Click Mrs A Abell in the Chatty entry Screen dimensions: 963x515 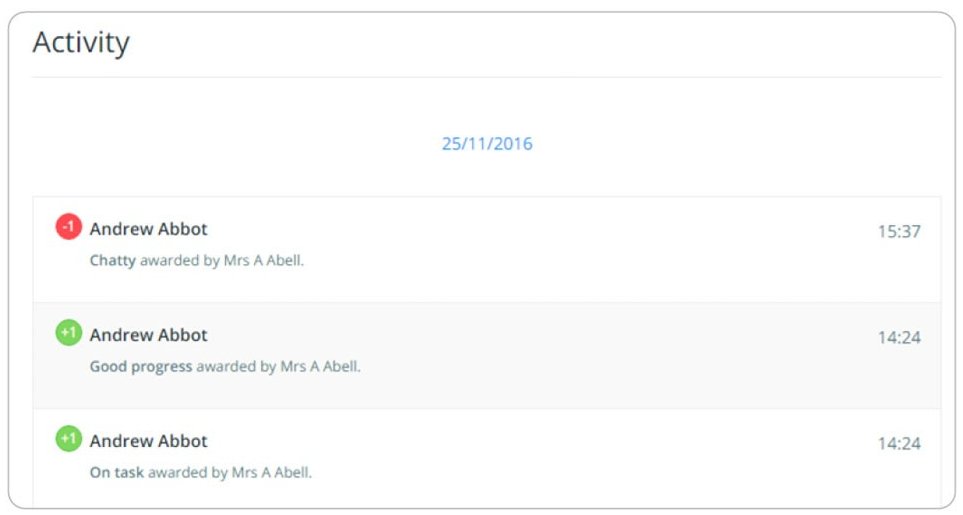coord(263,260)
